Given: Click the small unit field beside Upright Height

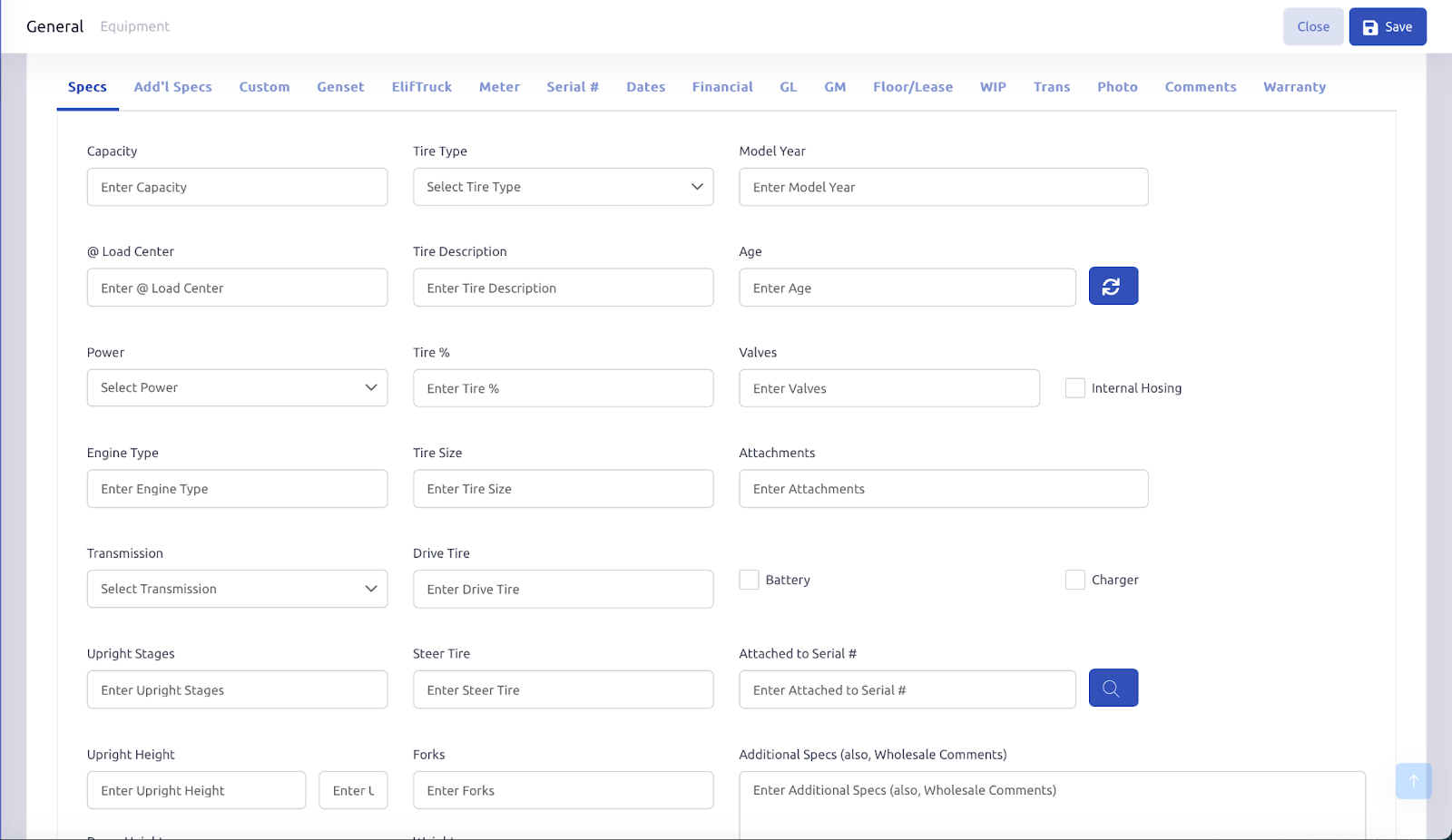Looking at the screenshot, I should [x=353, y=790].
